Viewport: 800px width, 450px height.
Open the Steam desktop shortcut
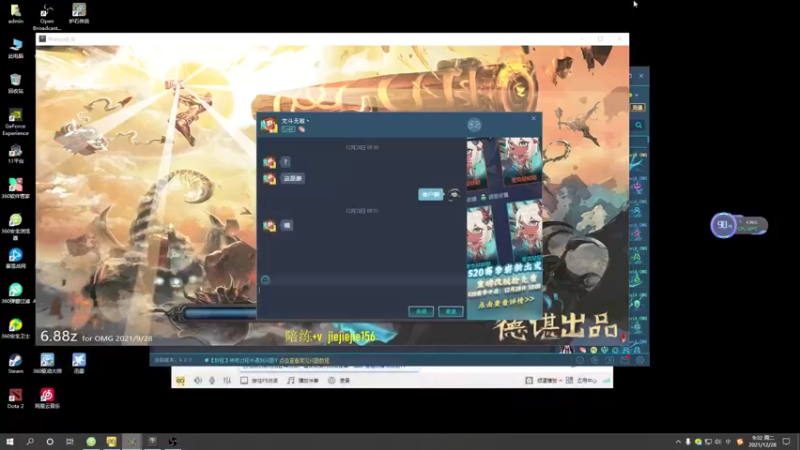pyautogui.click(x=15, y=364)
